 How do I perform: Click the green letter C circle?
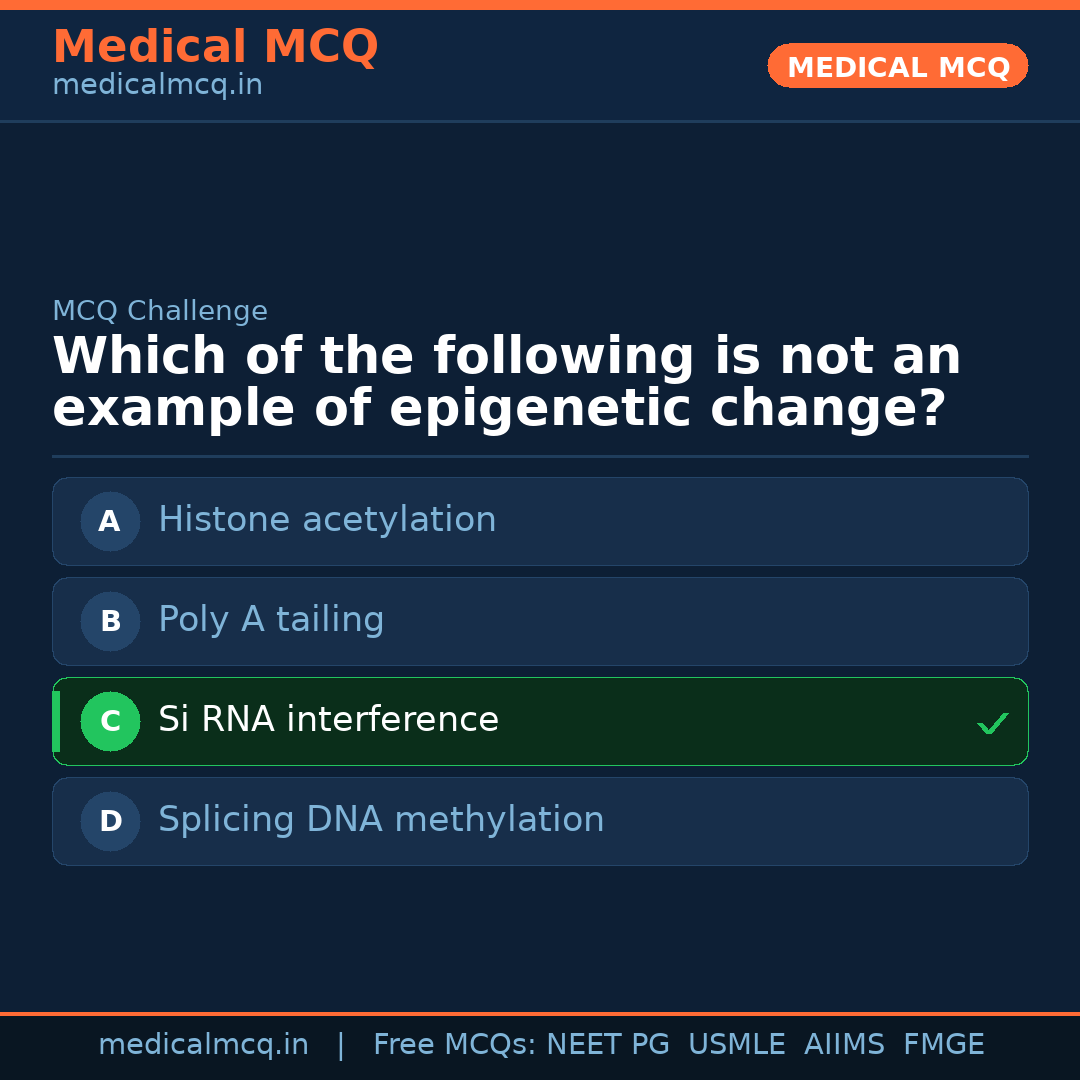(x=110, y=721)
